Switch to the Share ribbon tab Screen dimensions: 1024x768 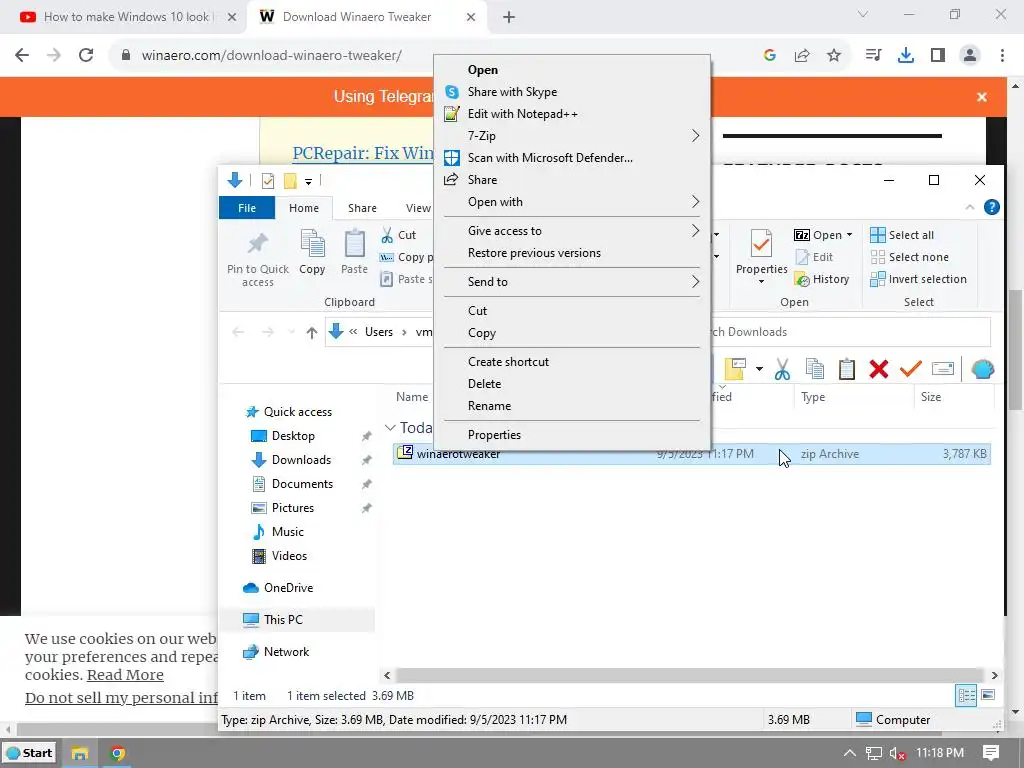tap(362, 208)
